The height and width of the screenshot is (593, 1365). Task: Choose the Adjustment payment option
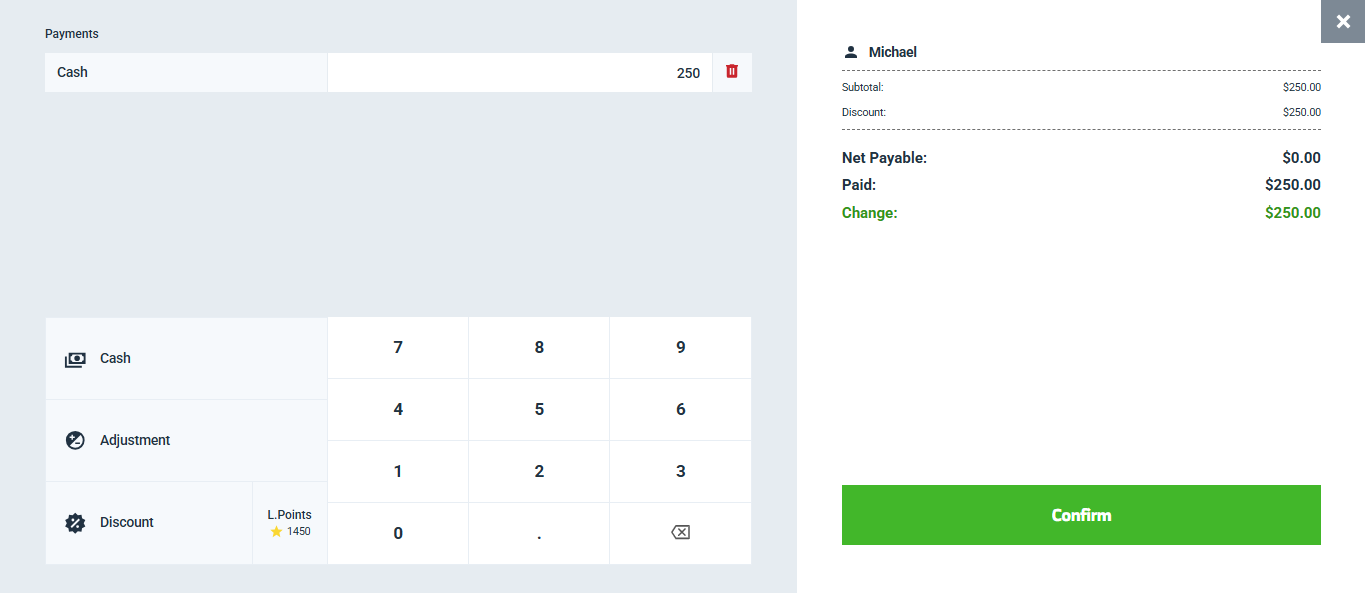coord(186,441)
